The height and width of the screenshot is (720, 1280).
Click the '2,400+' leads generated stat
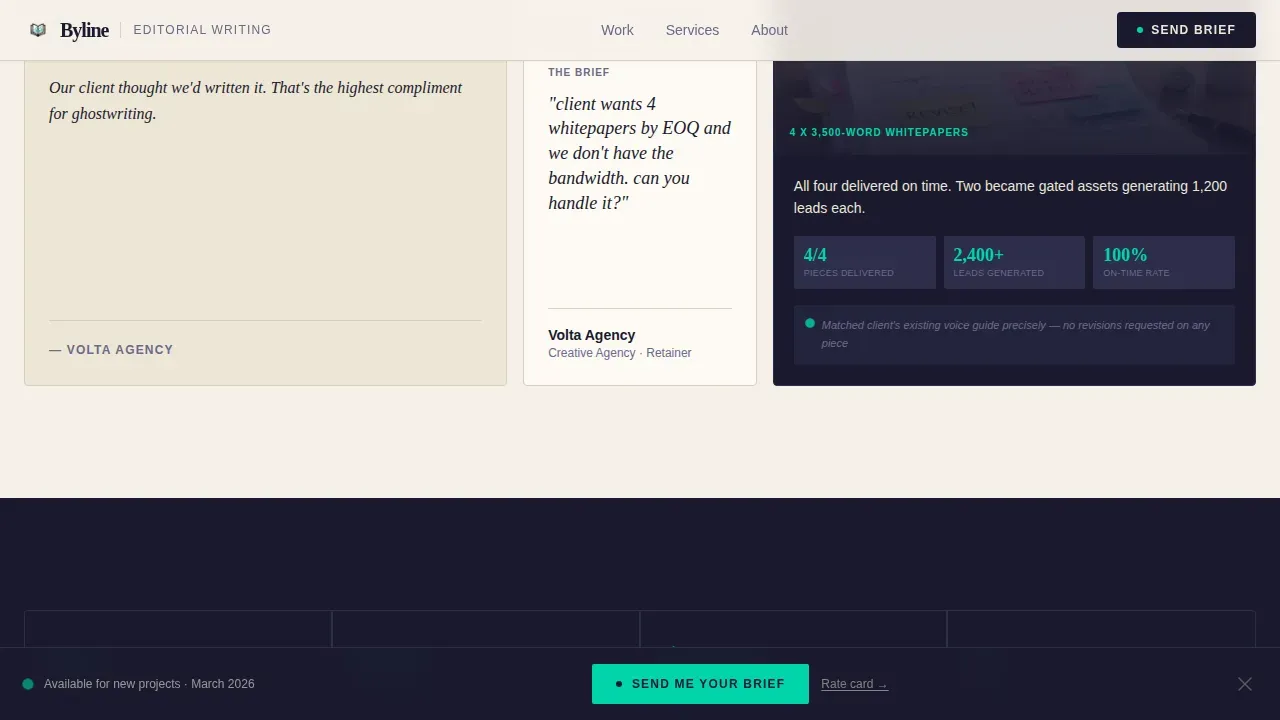[1014, 262]
